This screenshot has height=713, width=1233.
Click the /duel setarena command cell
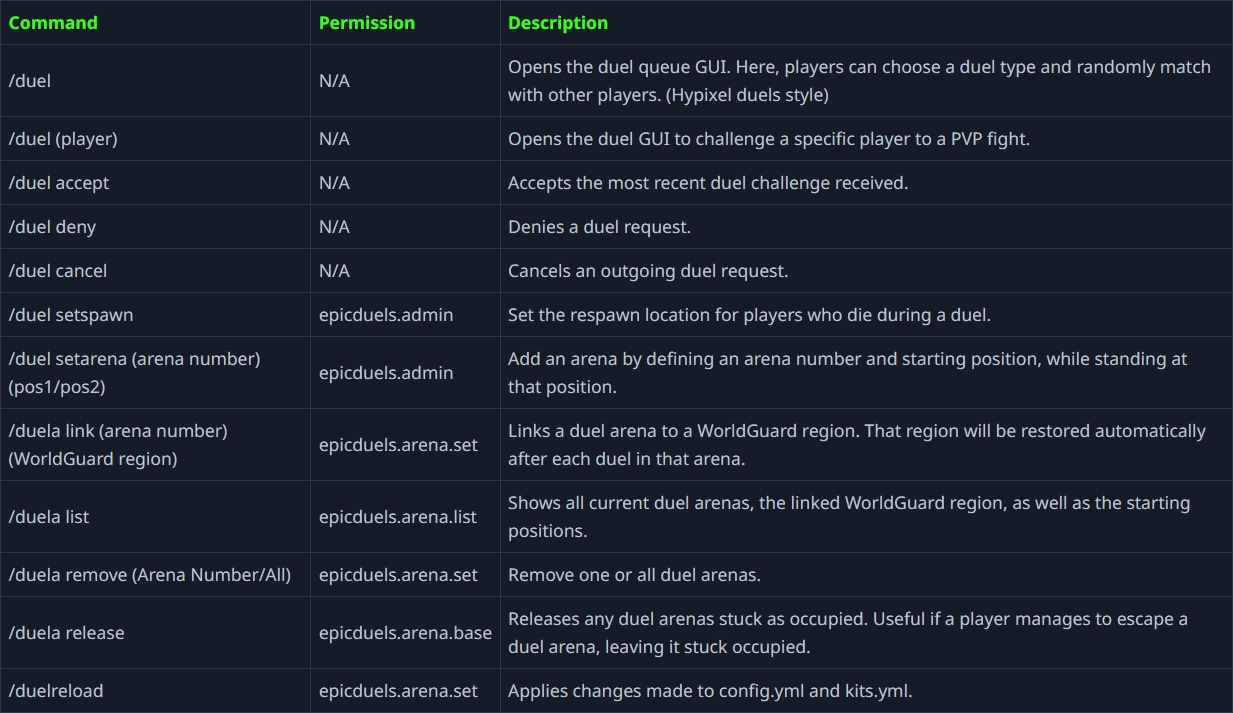pos(134,372)
